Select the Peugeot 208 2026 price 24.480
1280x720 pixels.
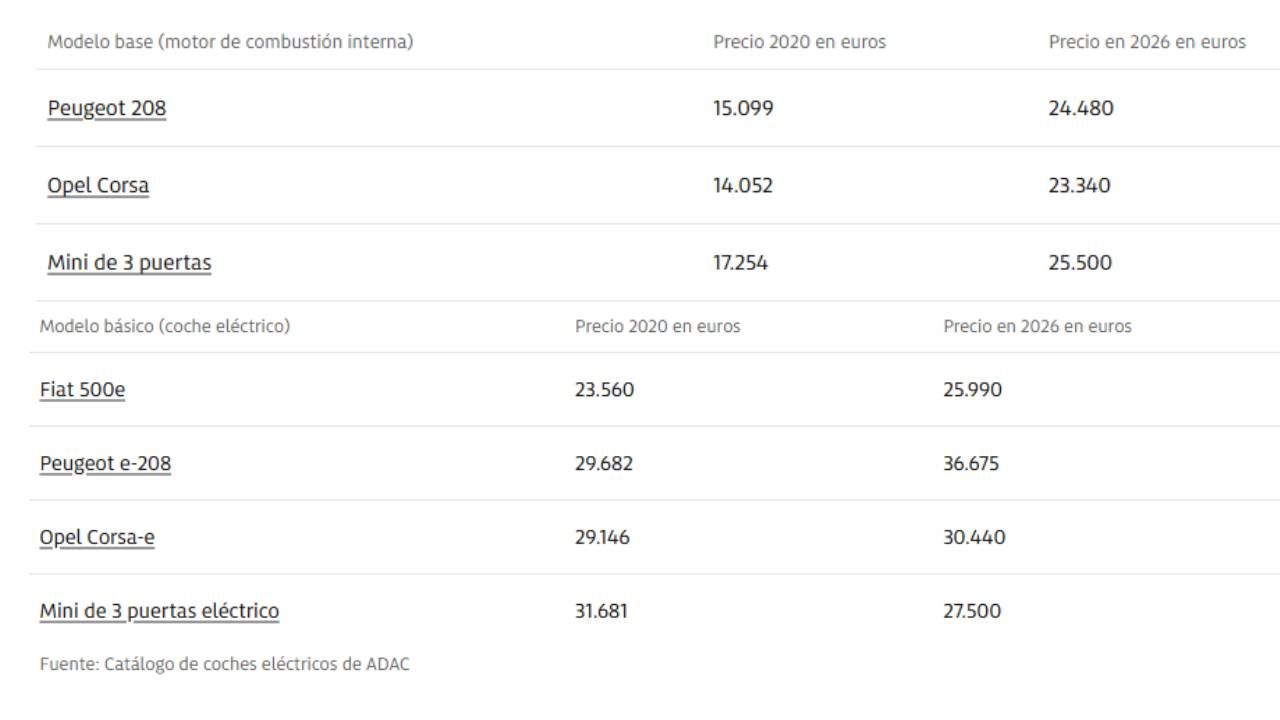(1081, 108)
